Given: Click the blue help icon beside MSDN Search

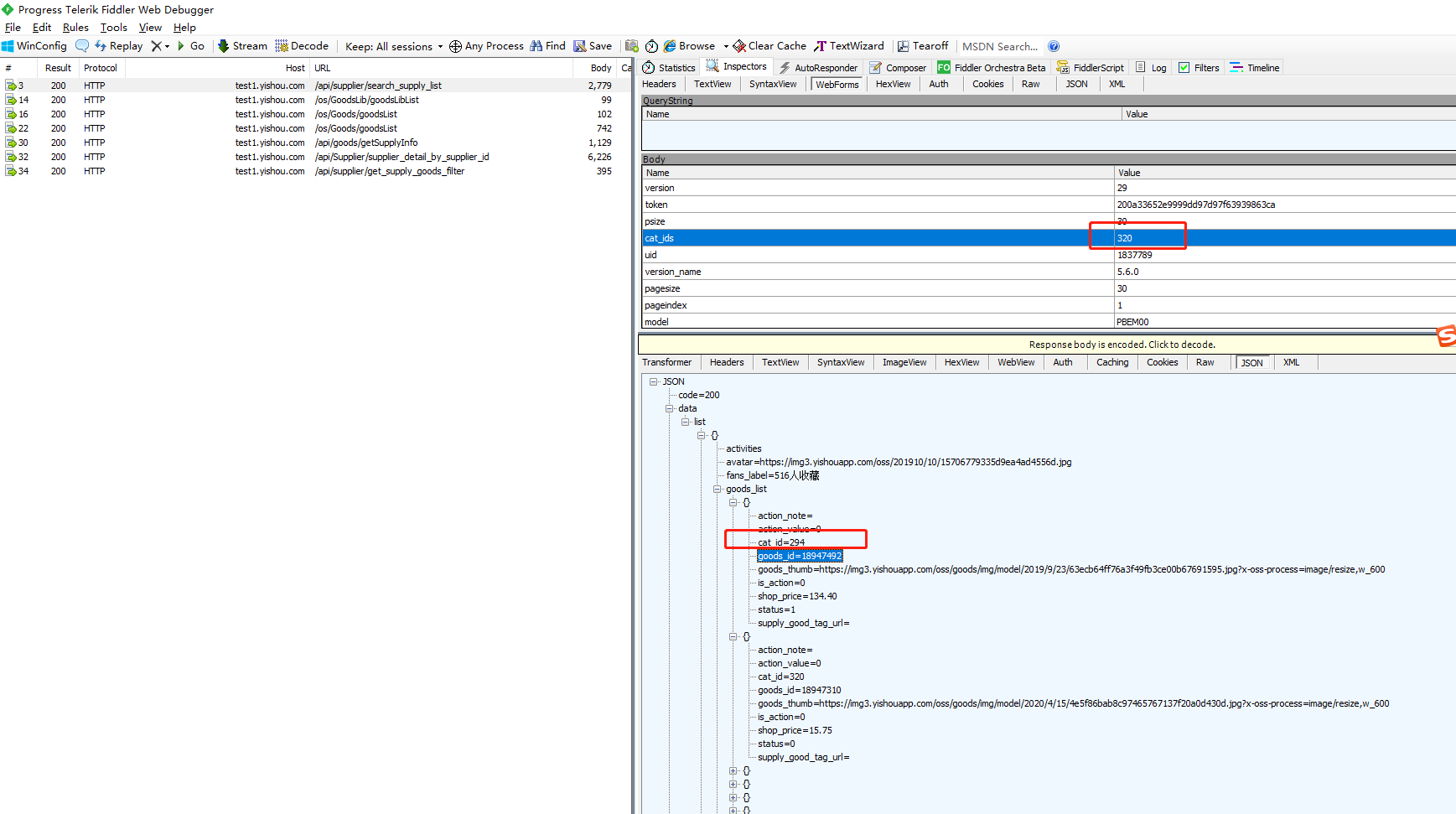Looking at the screenshot, I should click(x=1054, y=46).
